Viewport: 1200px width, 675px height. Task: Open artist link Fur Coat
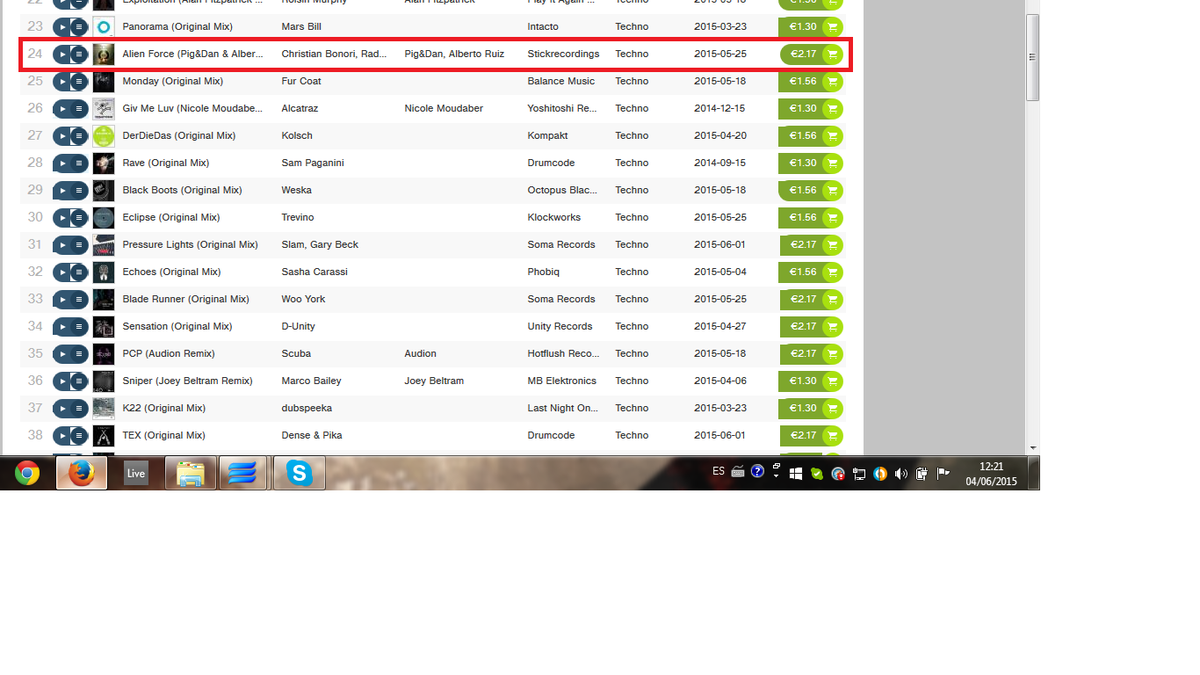tap(301, 81)
